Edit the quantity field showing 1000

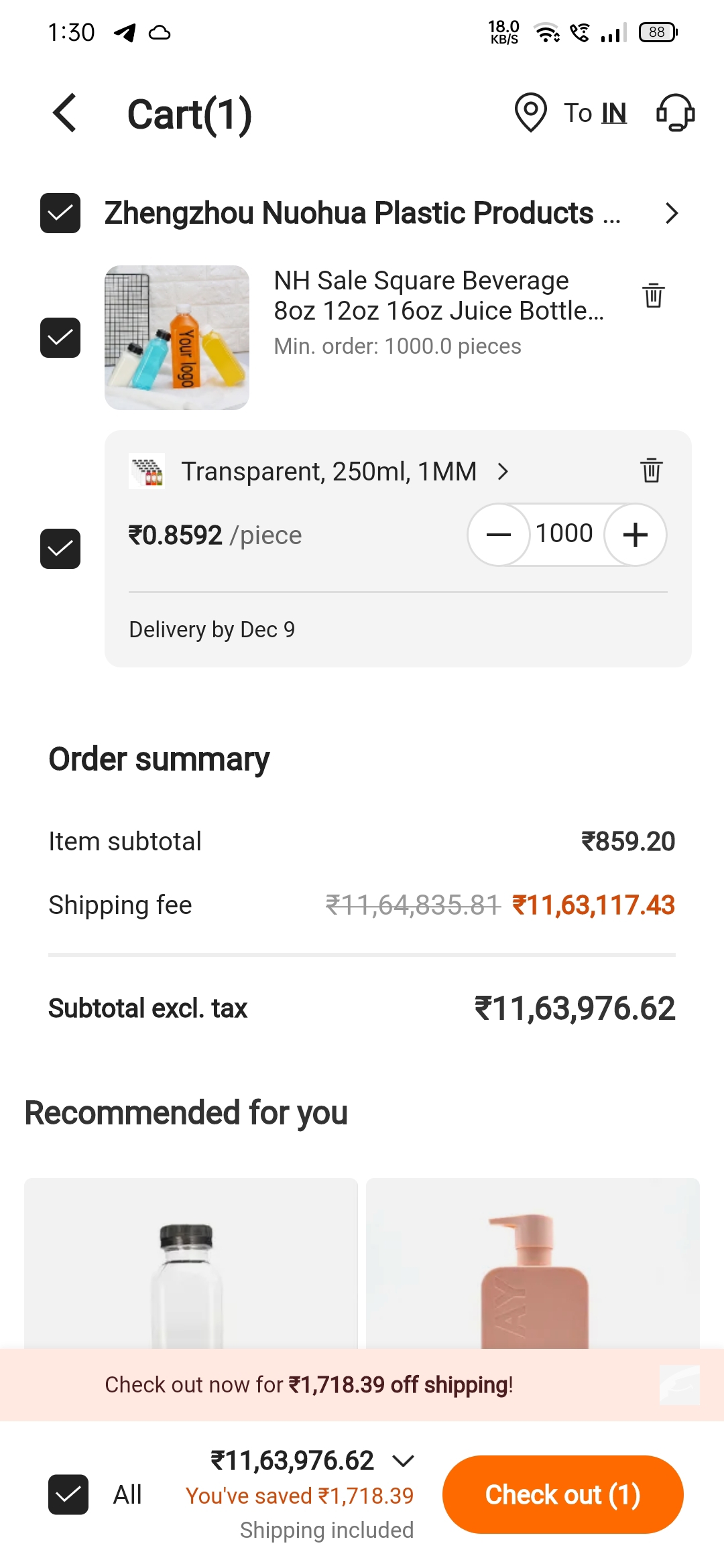pos(564,534)
